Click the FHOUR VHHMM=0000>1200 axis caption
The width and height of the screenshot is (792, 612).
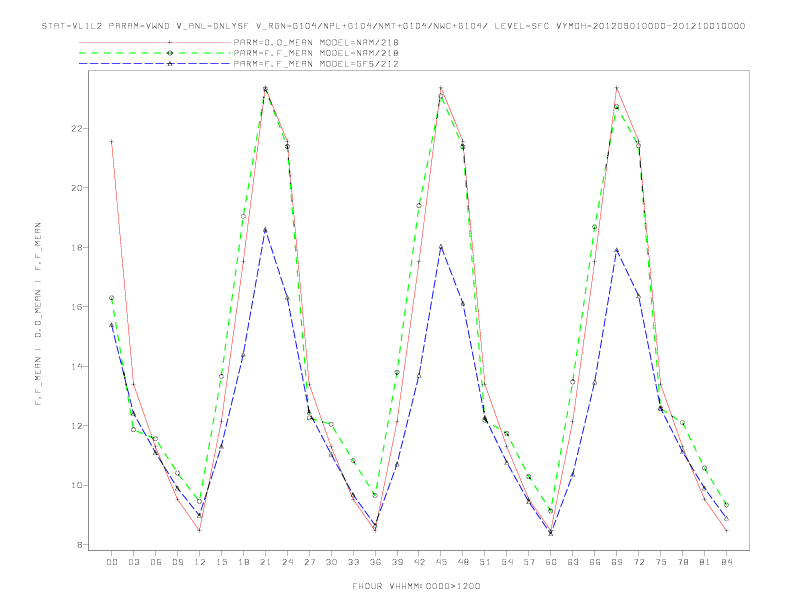click(x=416, y=586)
